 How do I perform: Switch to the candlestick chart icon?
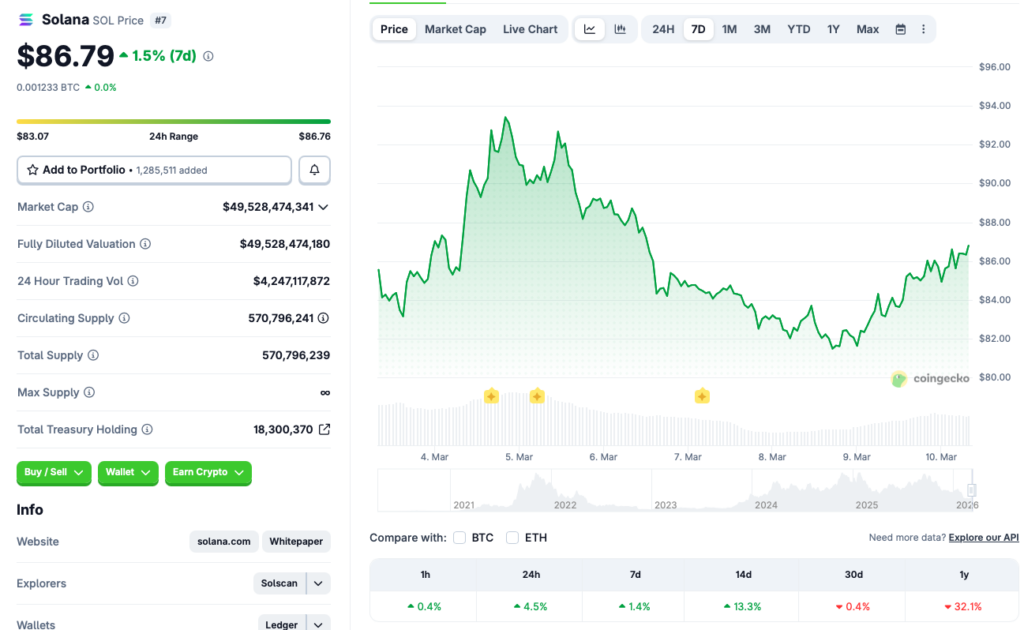click(620, 29)
